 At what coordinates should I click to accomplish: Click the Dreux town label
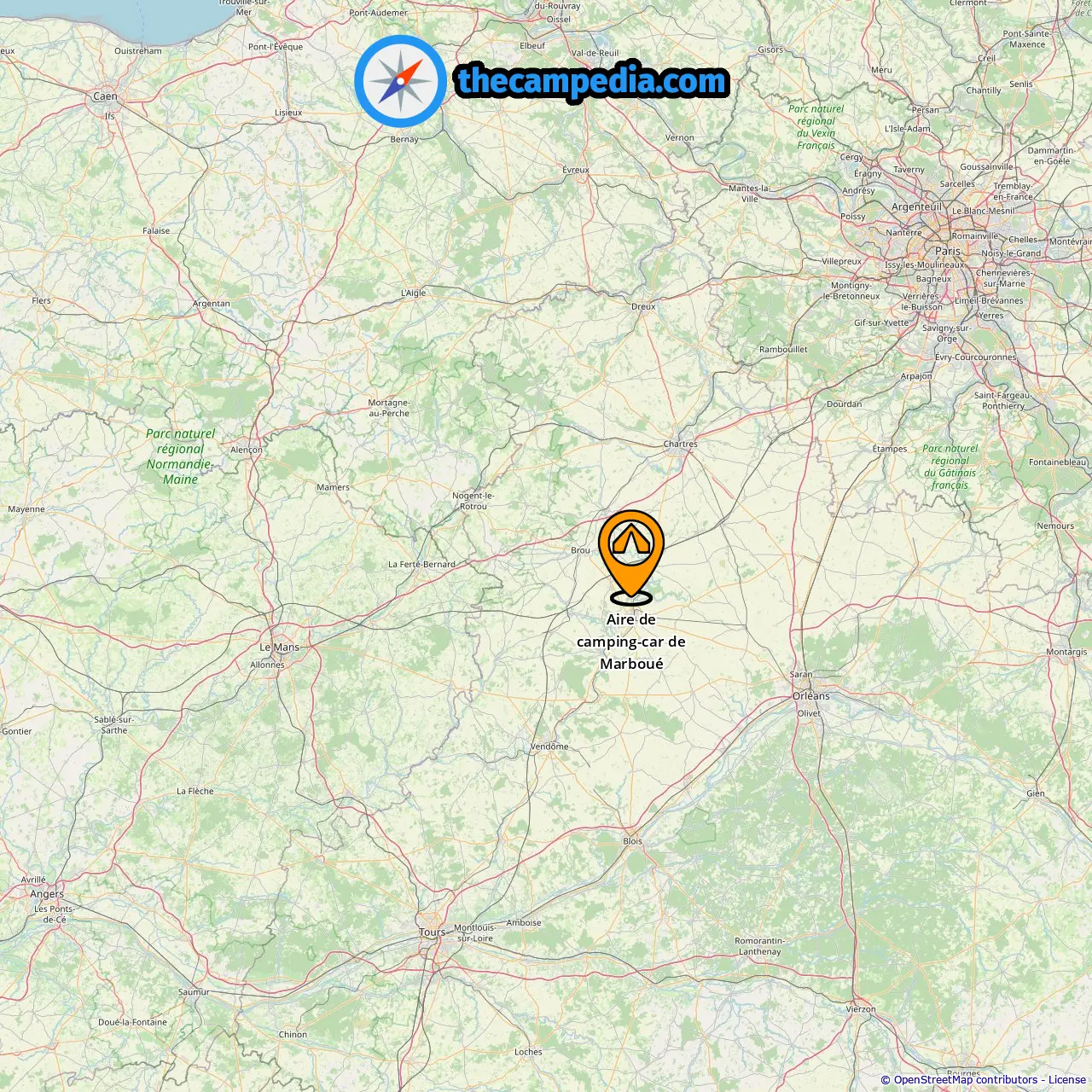click(x=644, y=307)
